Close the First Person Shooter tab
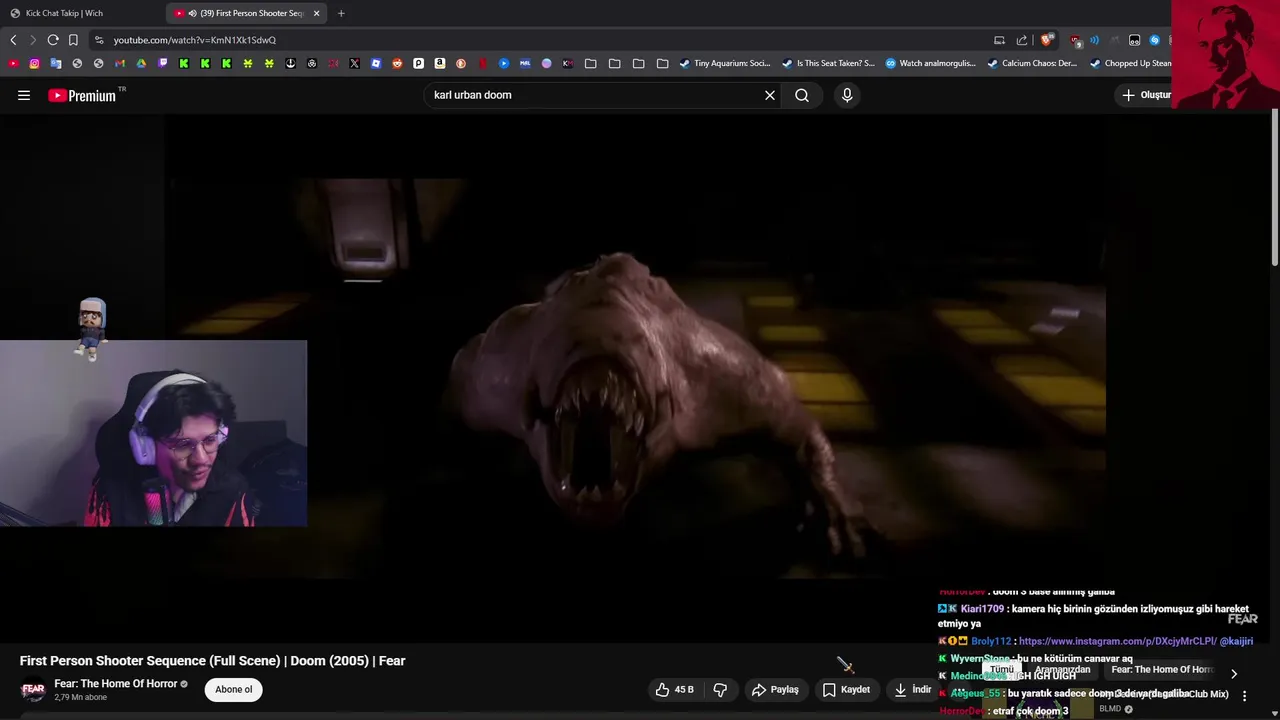 click(316, 13)
